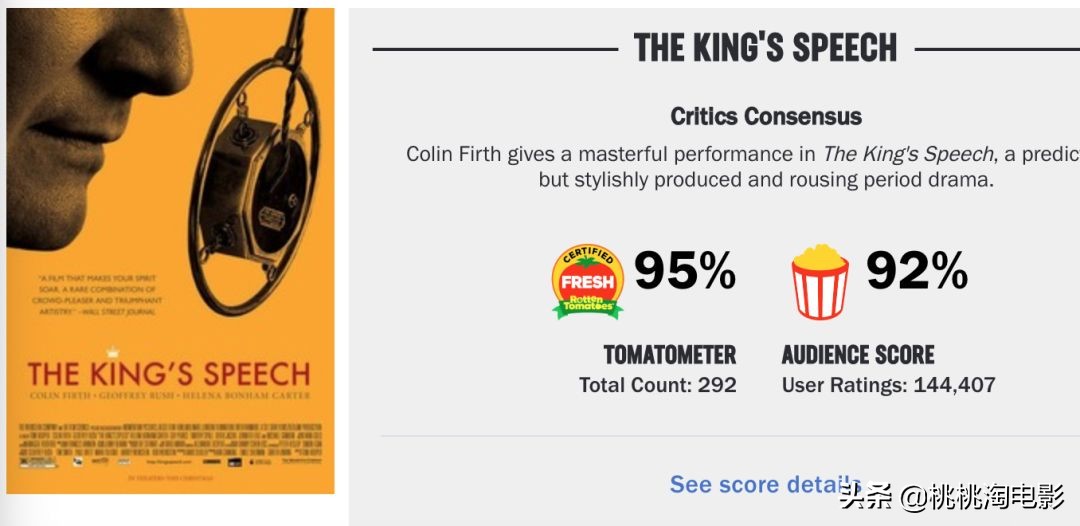The width and height of the screenshot is (1080, 526).
Task: Click the AUDIENCE SCORE label
Action: pos(858,355)
